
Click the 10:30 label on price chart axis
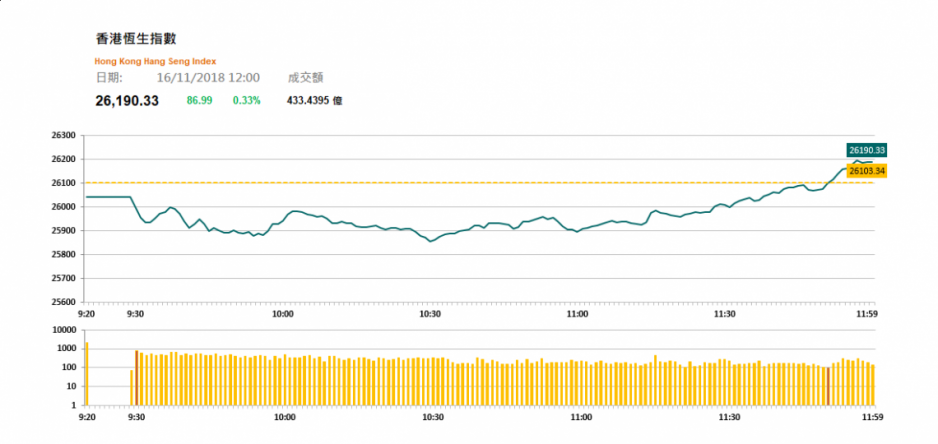point(430,312)
